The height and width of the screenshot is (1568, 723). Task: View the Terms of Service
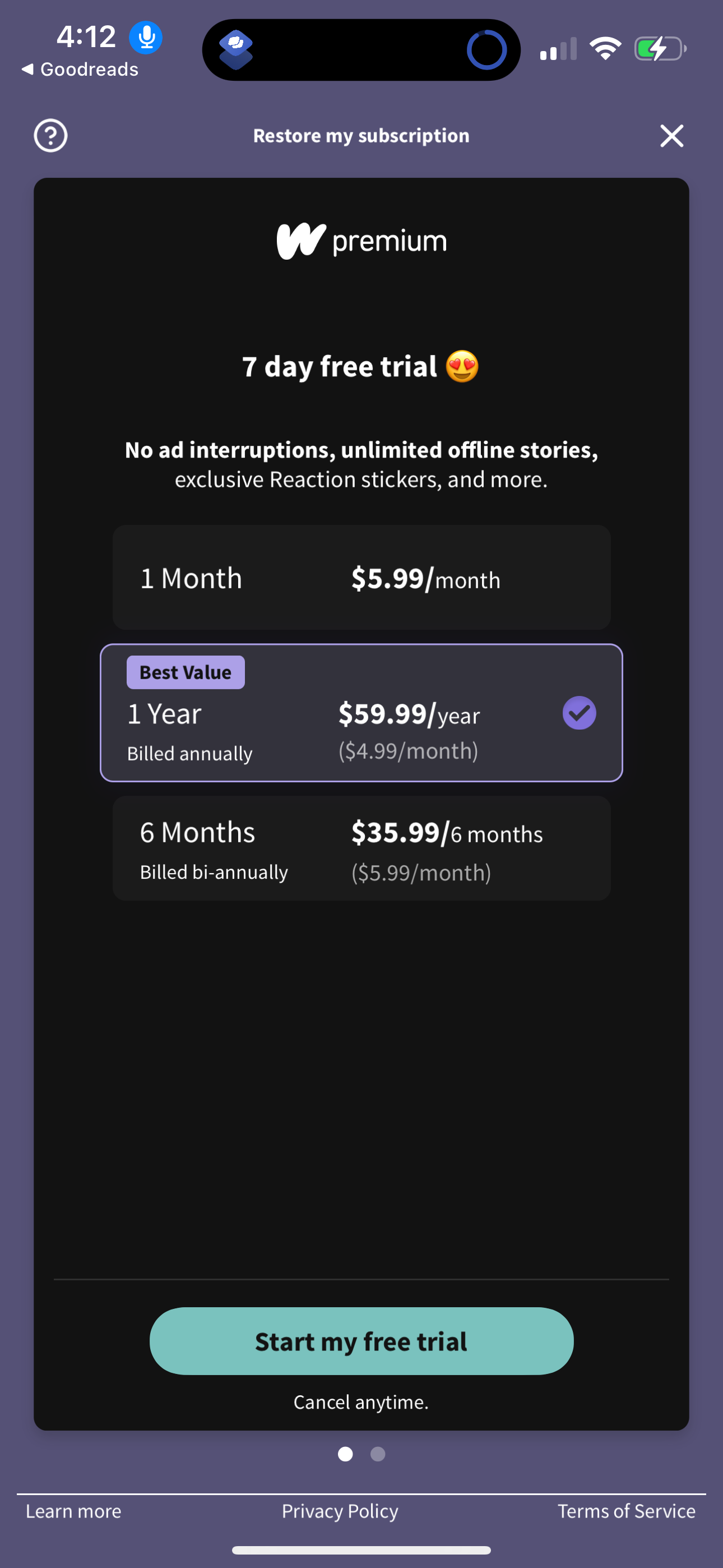(626, 1511)
